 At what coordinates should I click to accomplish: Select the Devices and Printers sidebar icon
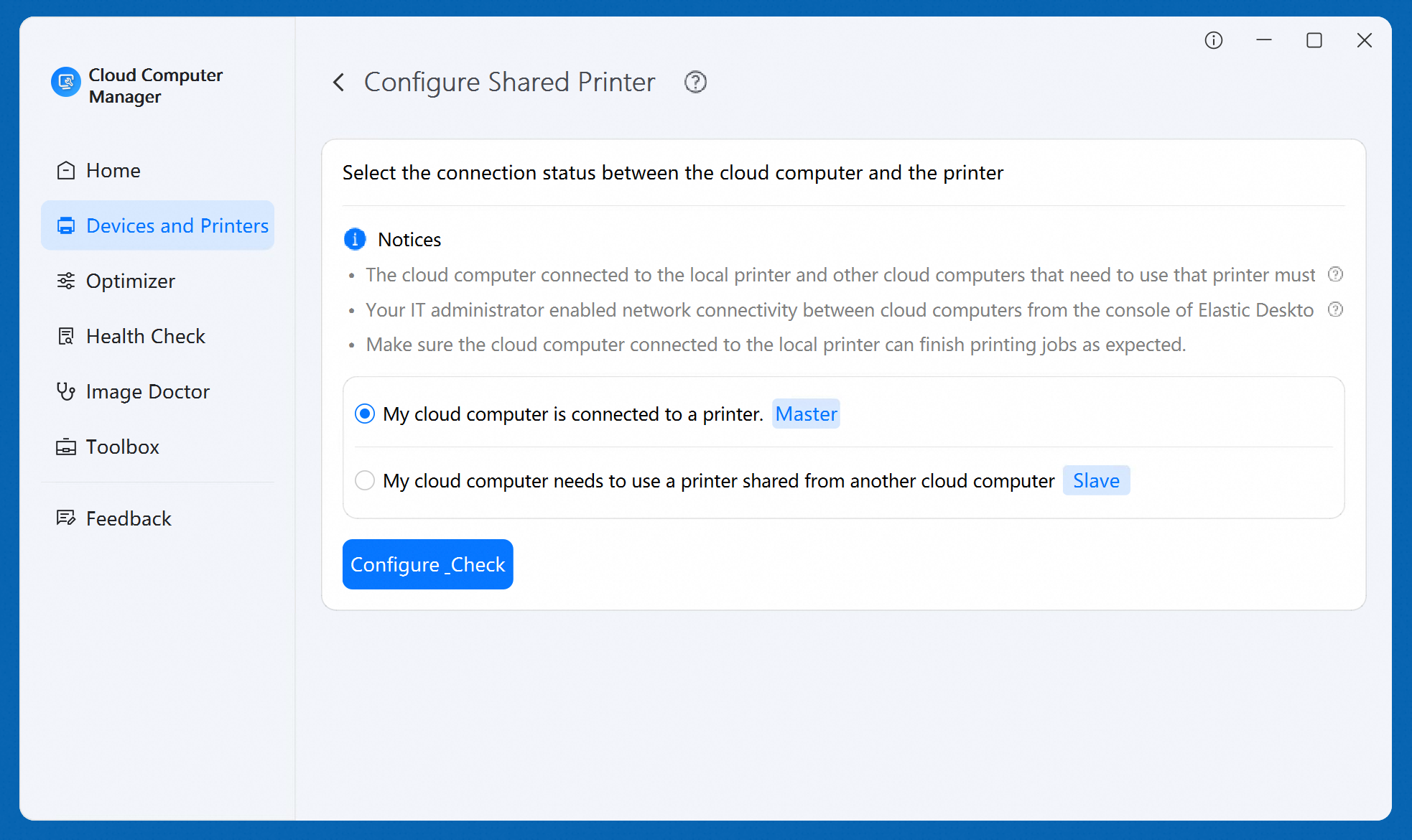tap(66, 225)
